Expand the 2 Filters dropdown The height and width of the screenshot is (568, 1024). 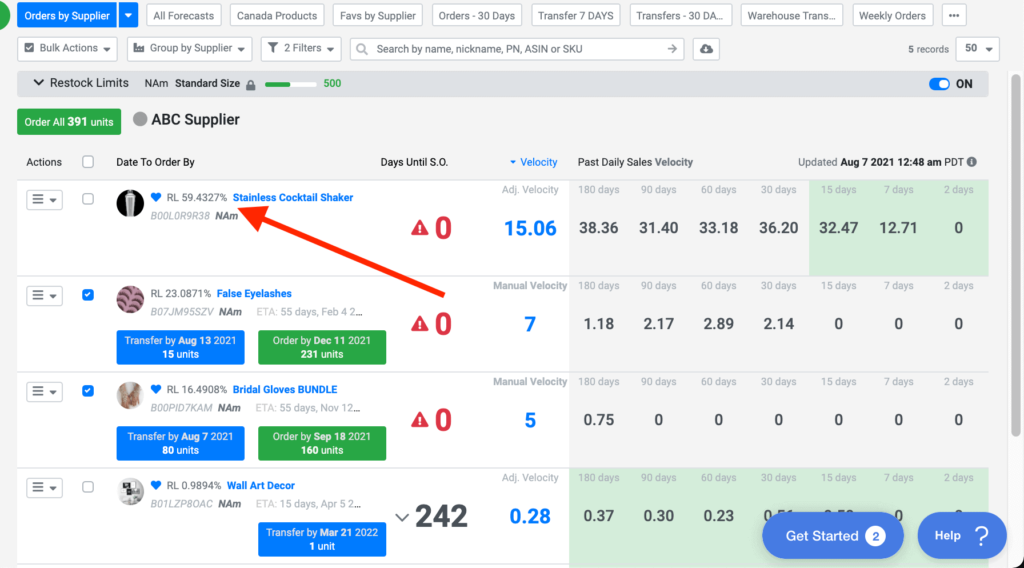tap(300, 49)
